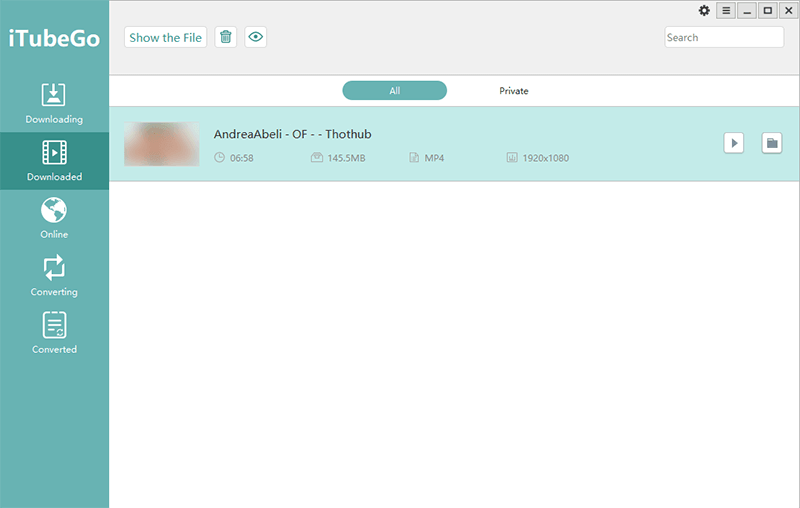Click the resolution icon beside 1920x1080

click(512, 158)
